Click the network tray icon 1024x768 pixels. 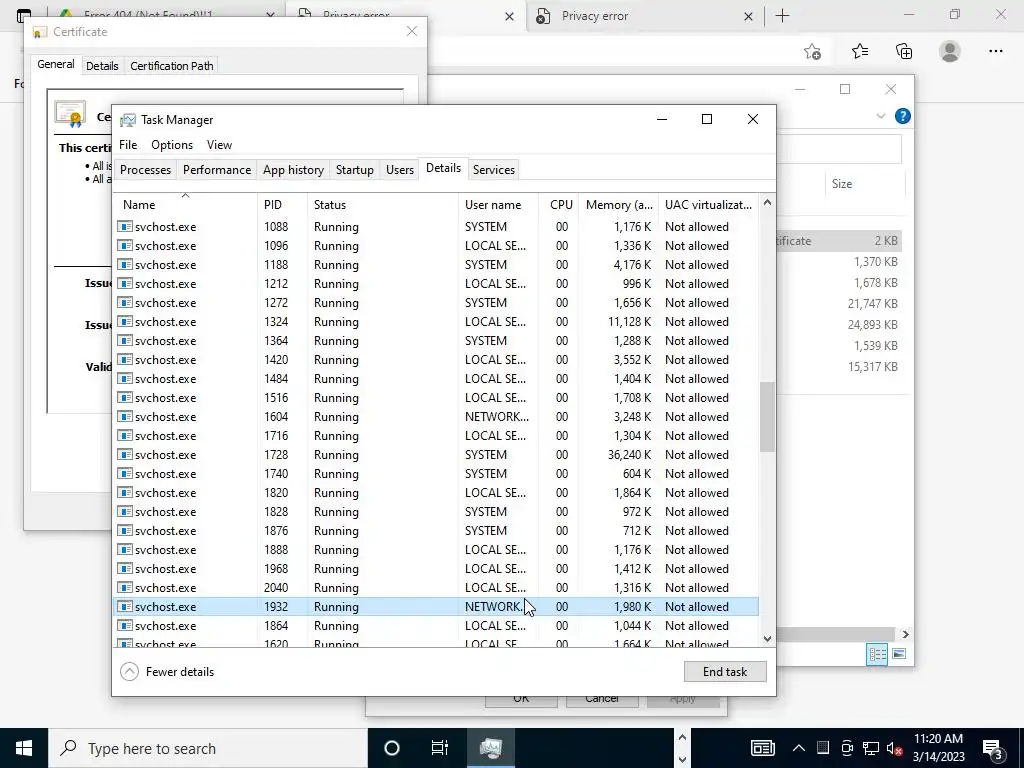click(x=871, y=748)
